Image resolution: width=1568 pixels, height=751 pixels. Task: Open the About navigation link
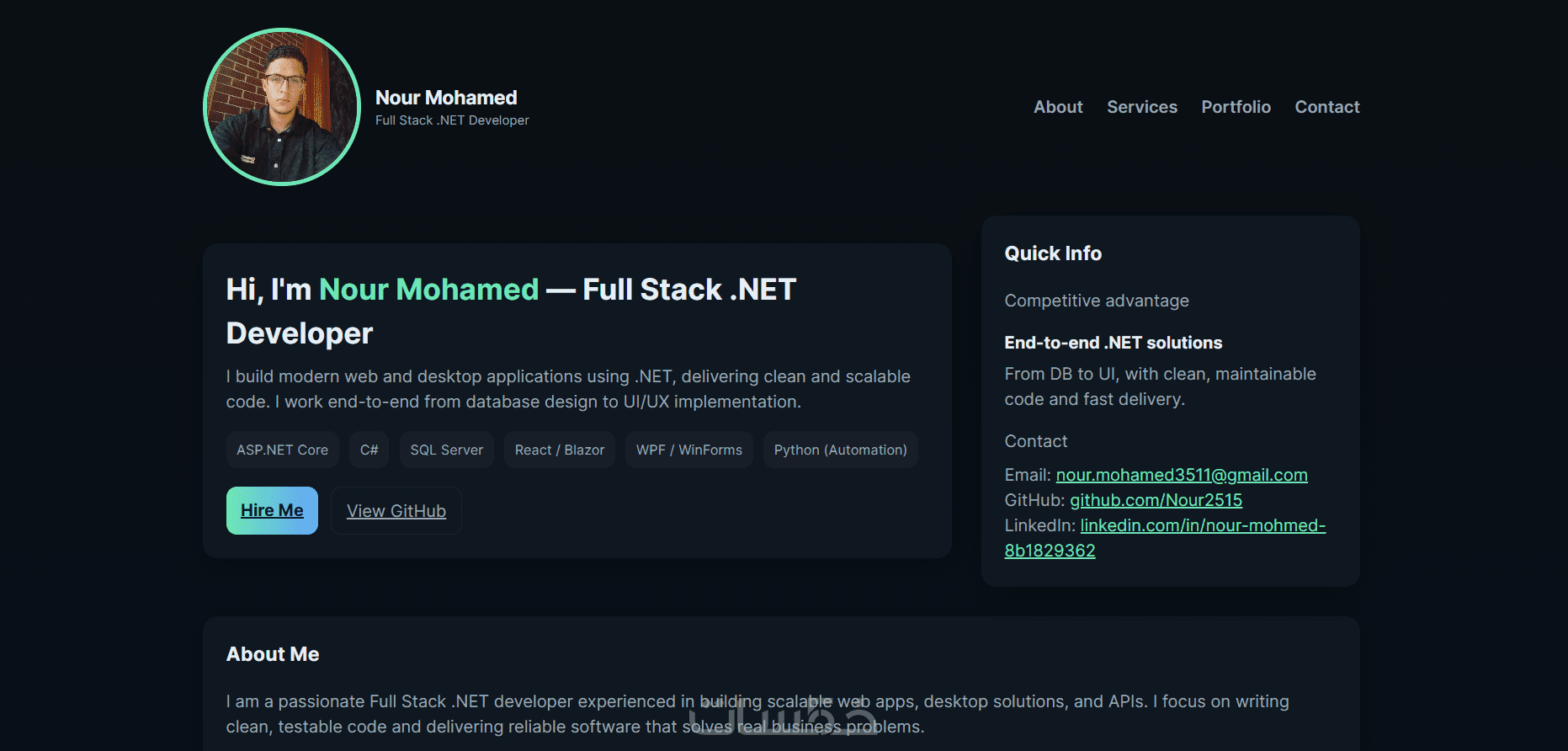point(1058,107)
